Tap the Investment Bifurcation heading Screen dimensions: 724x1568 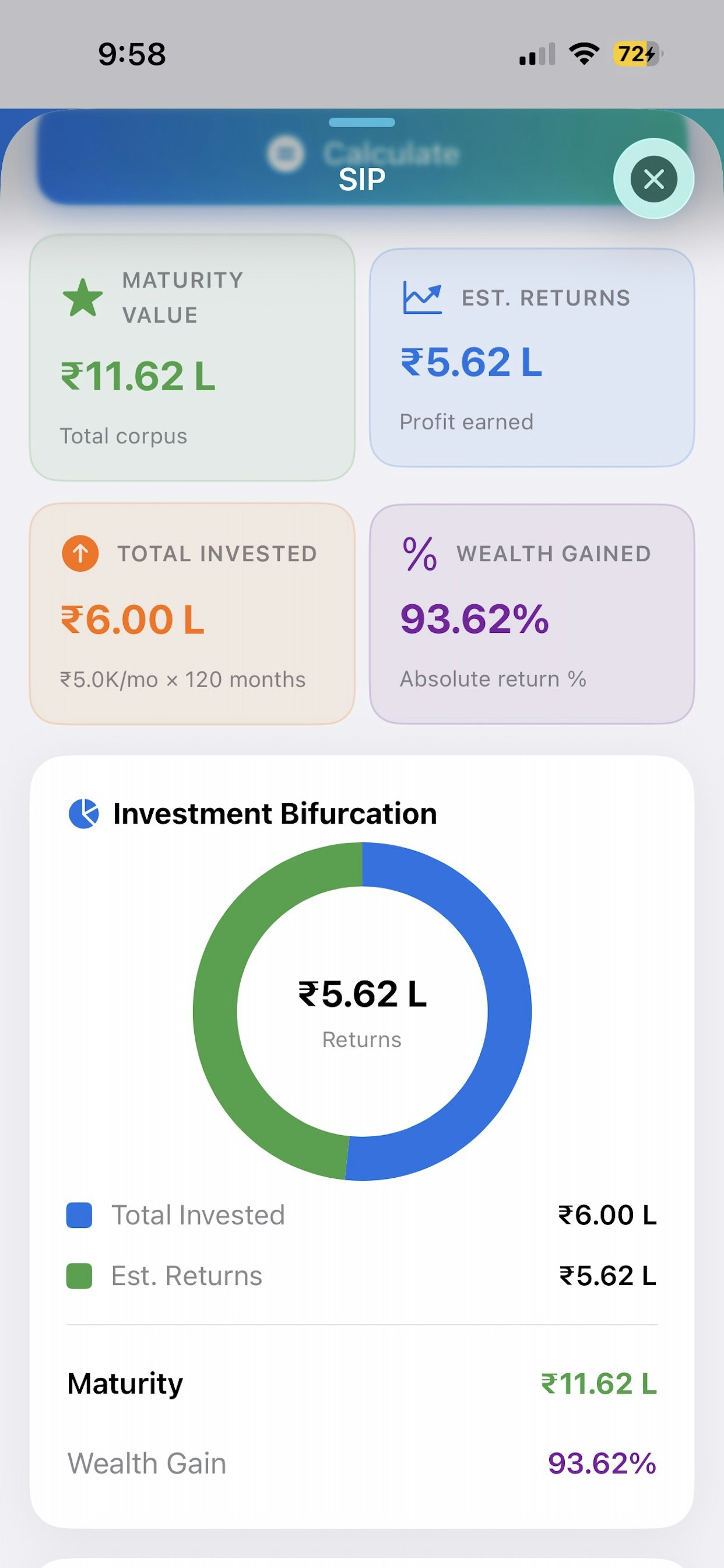pyautogui.click(x=275, y=814)
